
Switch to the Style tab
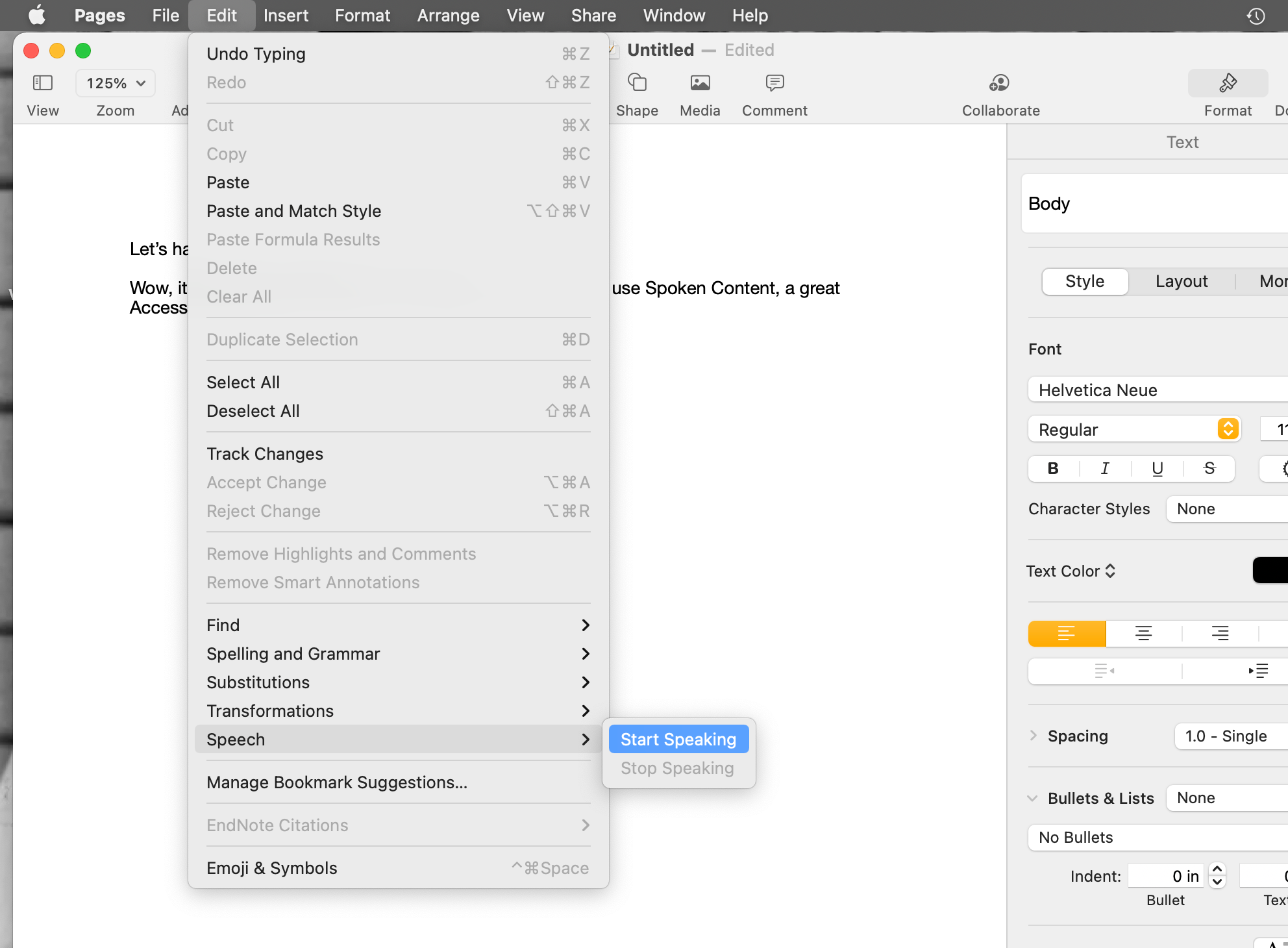[x=1084, y=281]
